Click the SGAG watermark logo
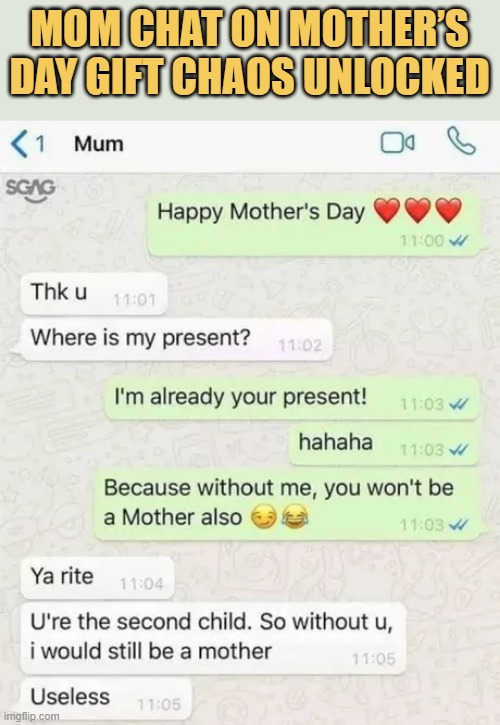This screenshot has height=725, width=500. click(31, 190)
